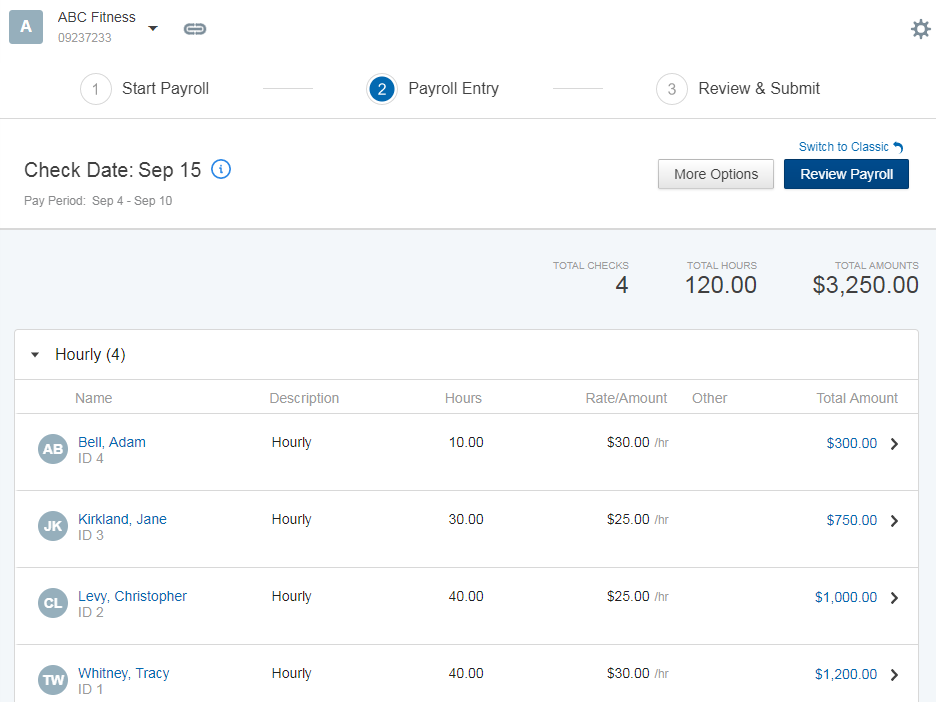Open Christopher Levy's row chevron arrow
Viewport: 936px width, 702px height.
coord(894,598)
